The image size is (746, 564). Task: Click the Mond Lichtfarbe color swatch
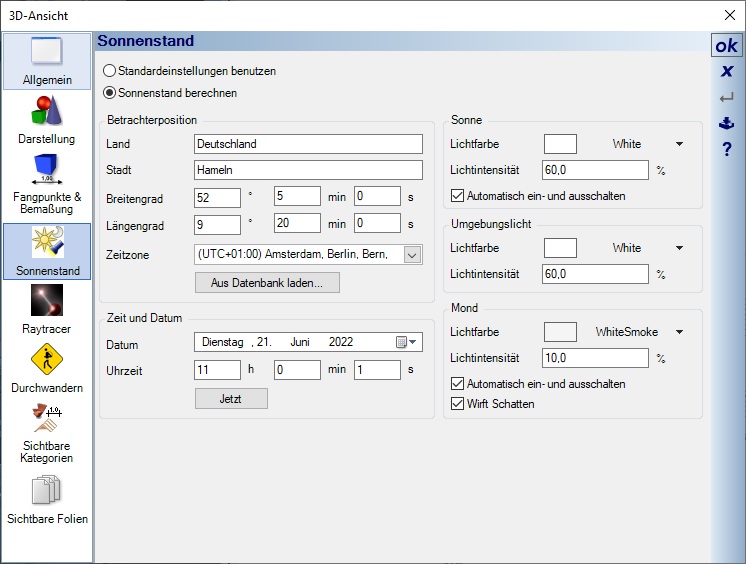pyautogui.click(x=560, y=332)
